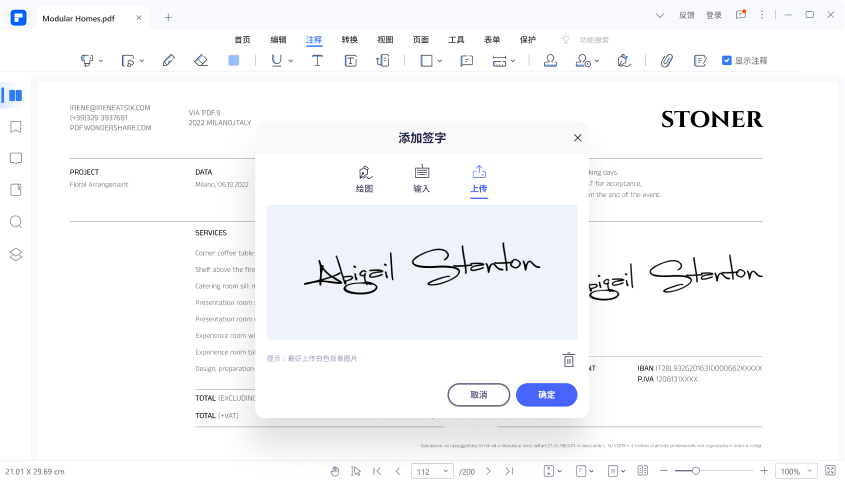Select the hand pan tool
845x482 pixels.
point(335,471)
